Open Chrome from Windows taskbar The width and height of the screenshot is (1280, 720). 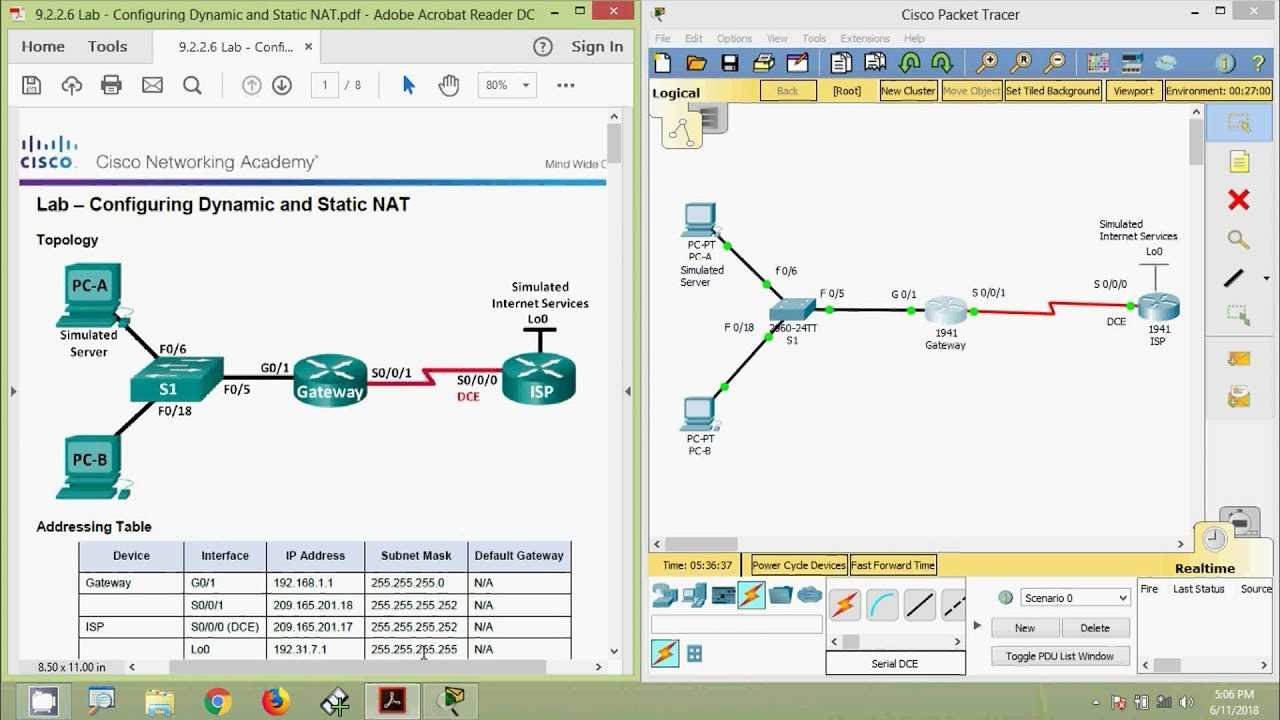[217, 701]
